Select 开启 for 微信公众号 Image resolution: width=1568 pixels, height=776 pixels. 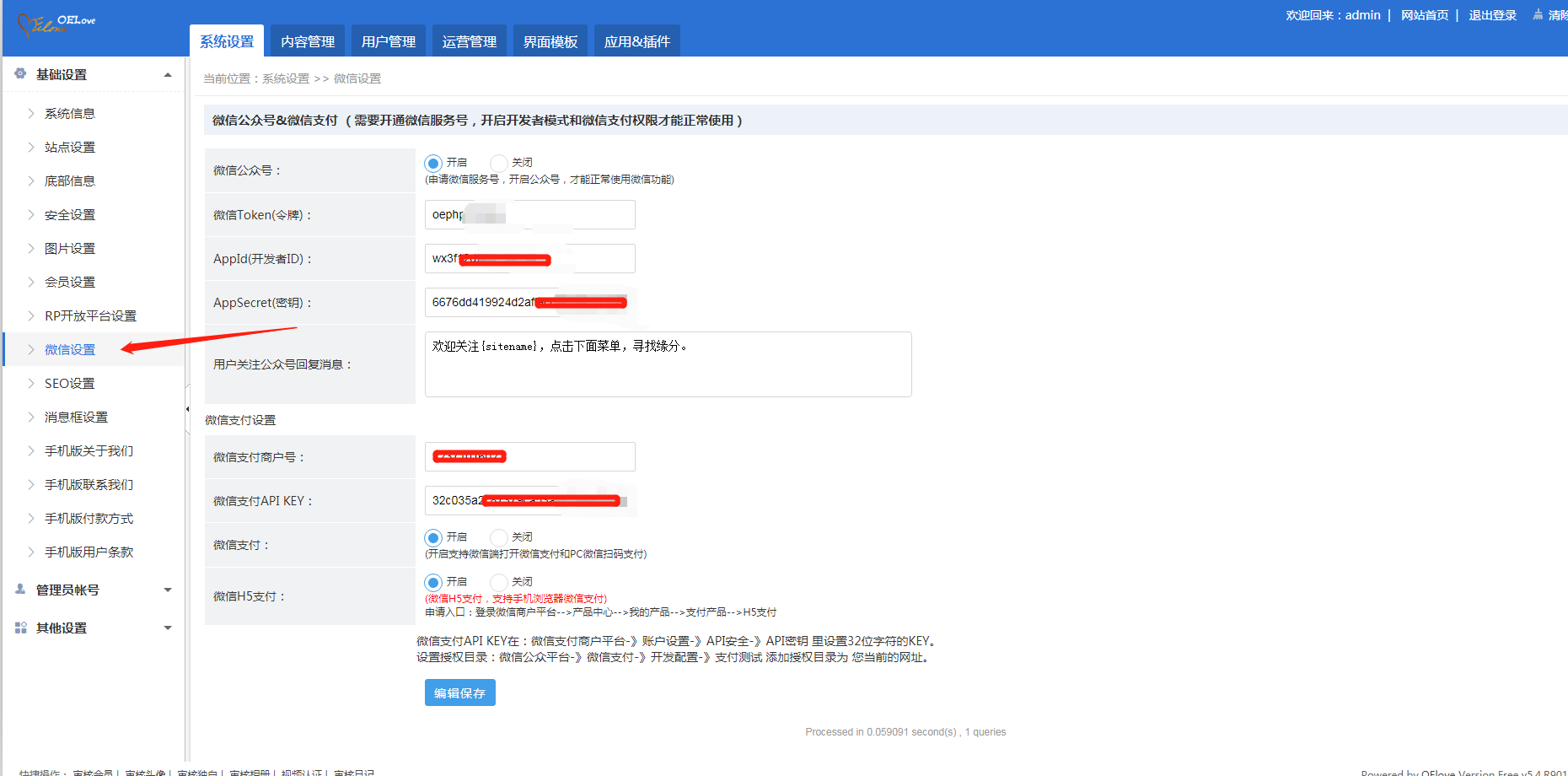[x=433, y=163]
